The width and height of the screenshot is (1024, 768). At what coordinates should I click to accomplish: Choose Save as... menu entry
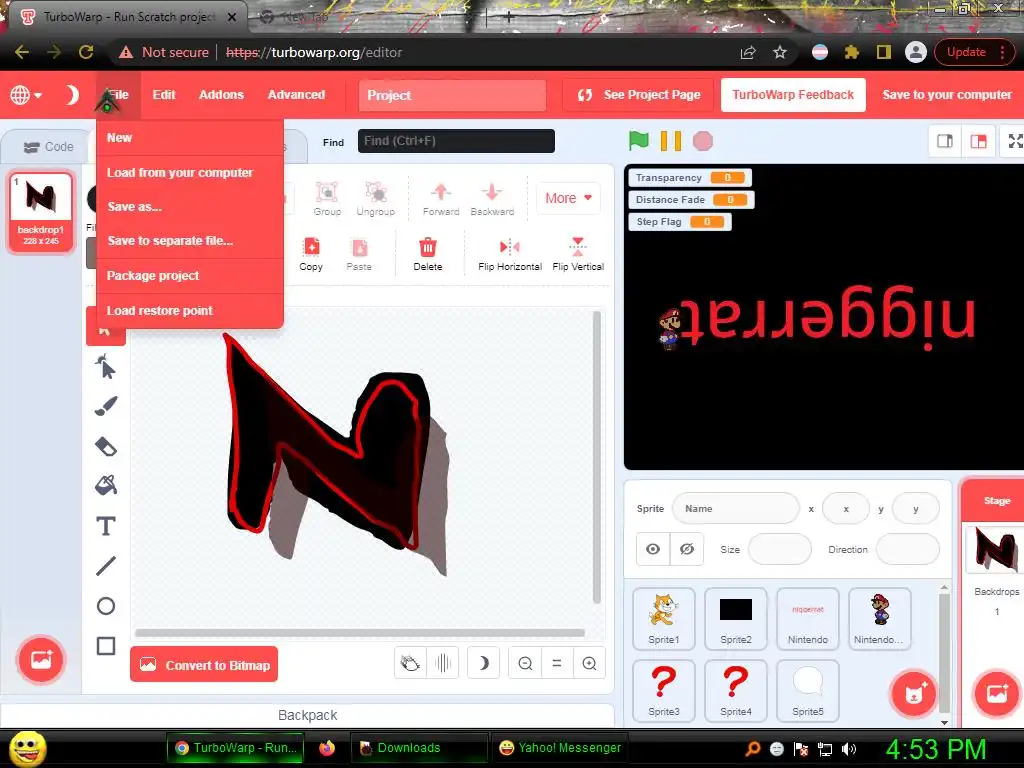tap(189, 206)
